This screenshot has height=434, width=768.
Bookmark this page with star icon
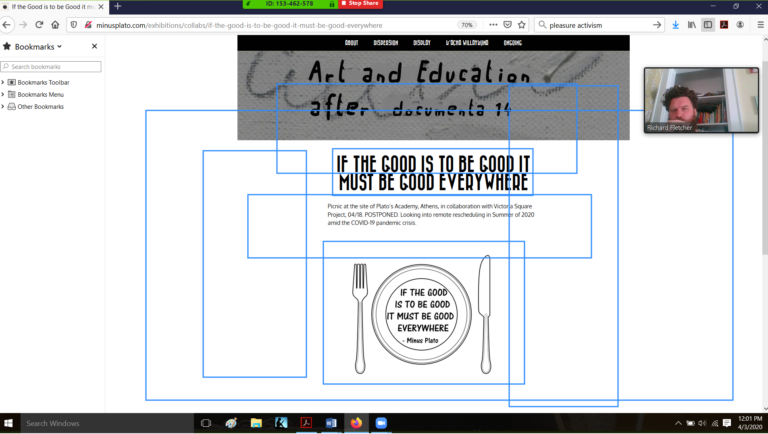523,24
